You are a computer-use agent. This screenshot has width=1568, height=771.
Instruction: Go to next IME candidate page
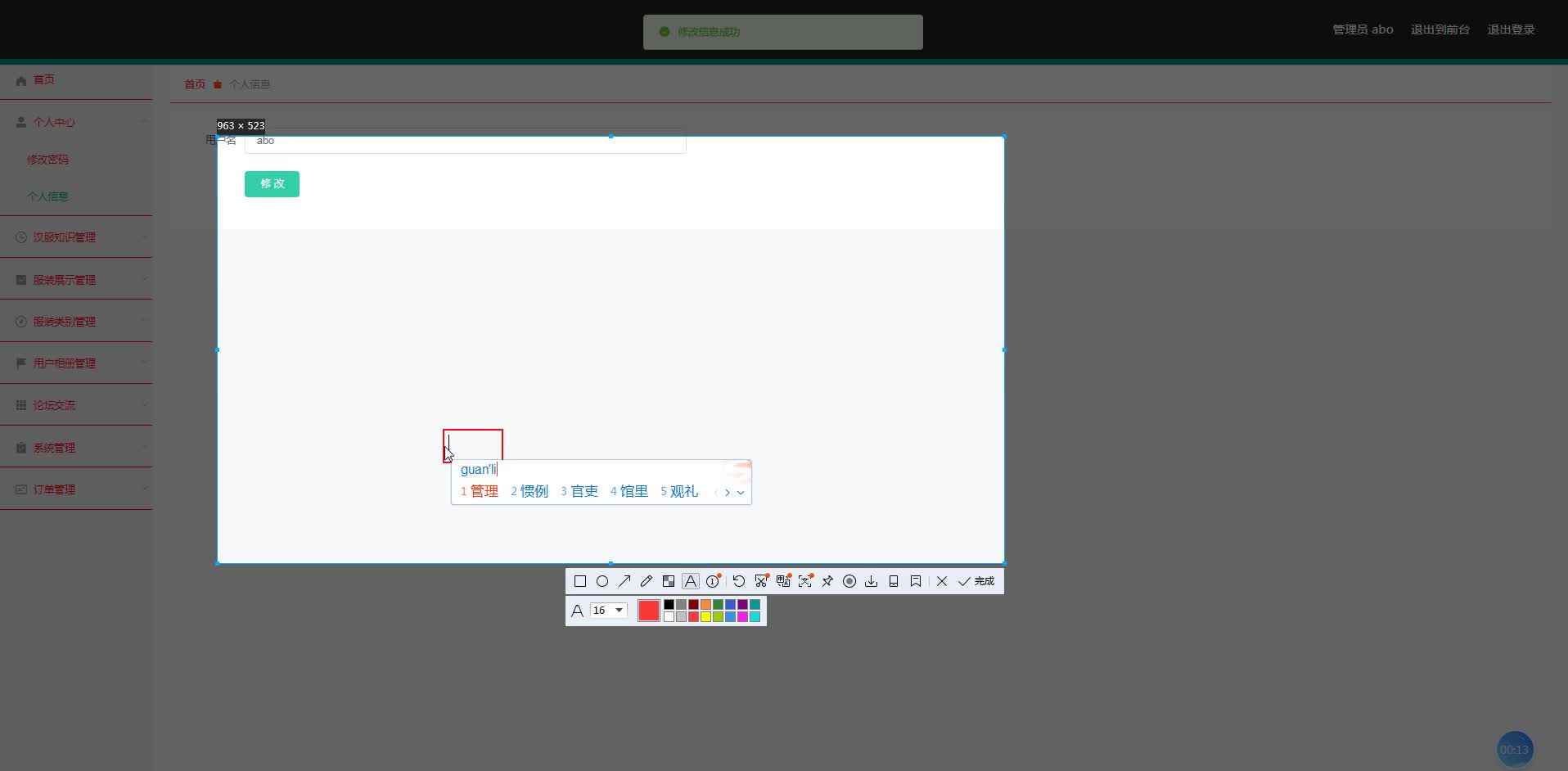727,492
